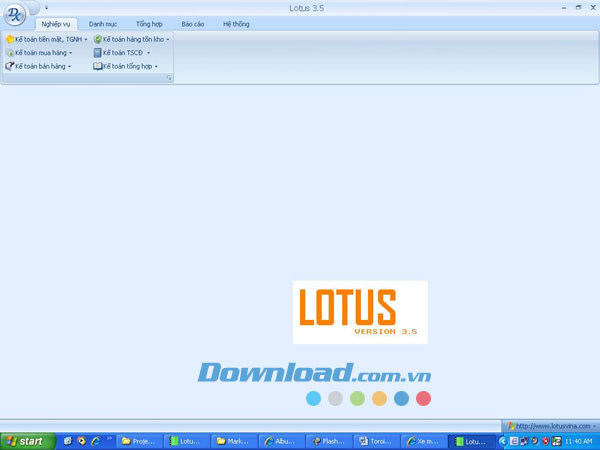Image resolution: width=600 pixels, height=450 pixels.
Task: Open the quick access toolbar customize arrow
Action: pyautogui.click(x=46, y=8)
